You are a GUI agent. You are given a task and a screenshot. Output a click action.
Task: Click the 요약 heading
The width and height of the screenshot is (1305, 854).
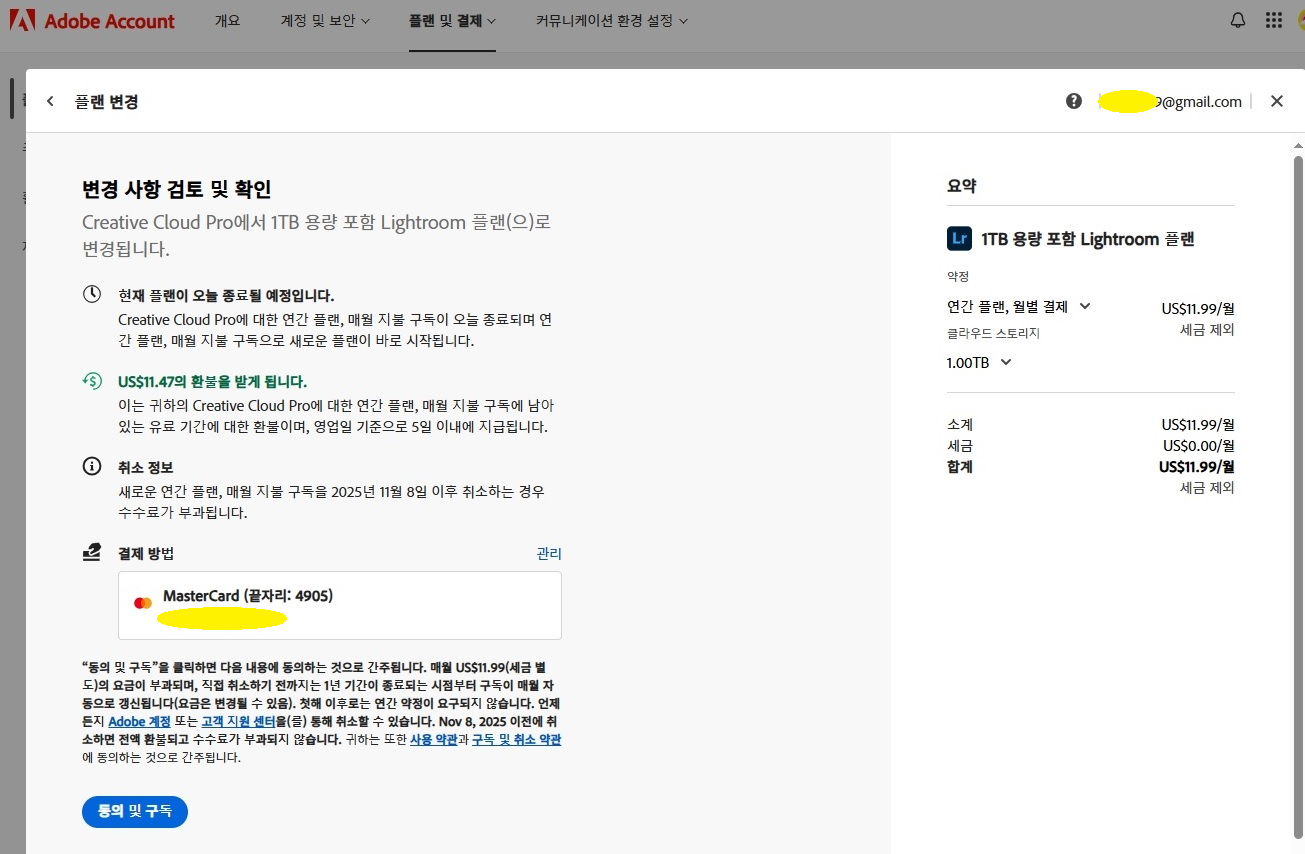(x=961, y=185)
